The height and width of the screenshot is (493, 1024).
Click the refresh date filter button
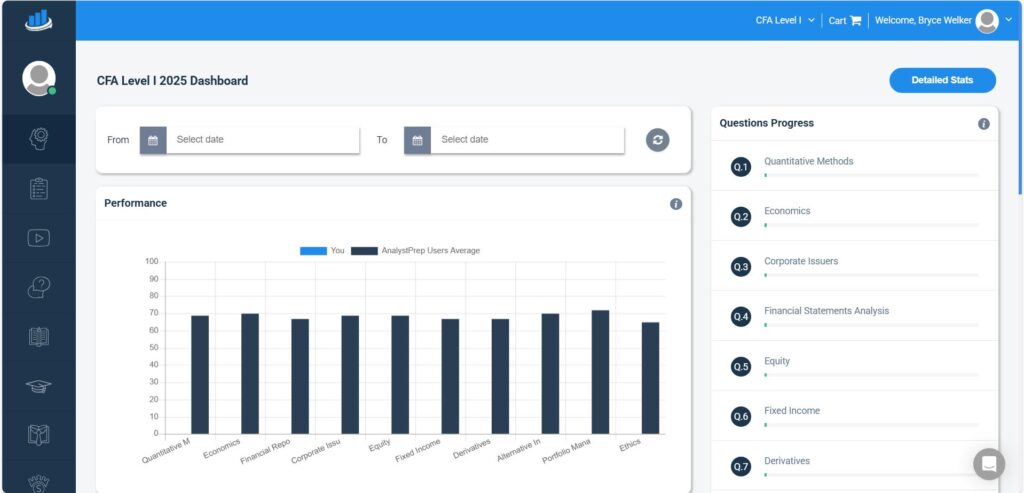(658, 140)
